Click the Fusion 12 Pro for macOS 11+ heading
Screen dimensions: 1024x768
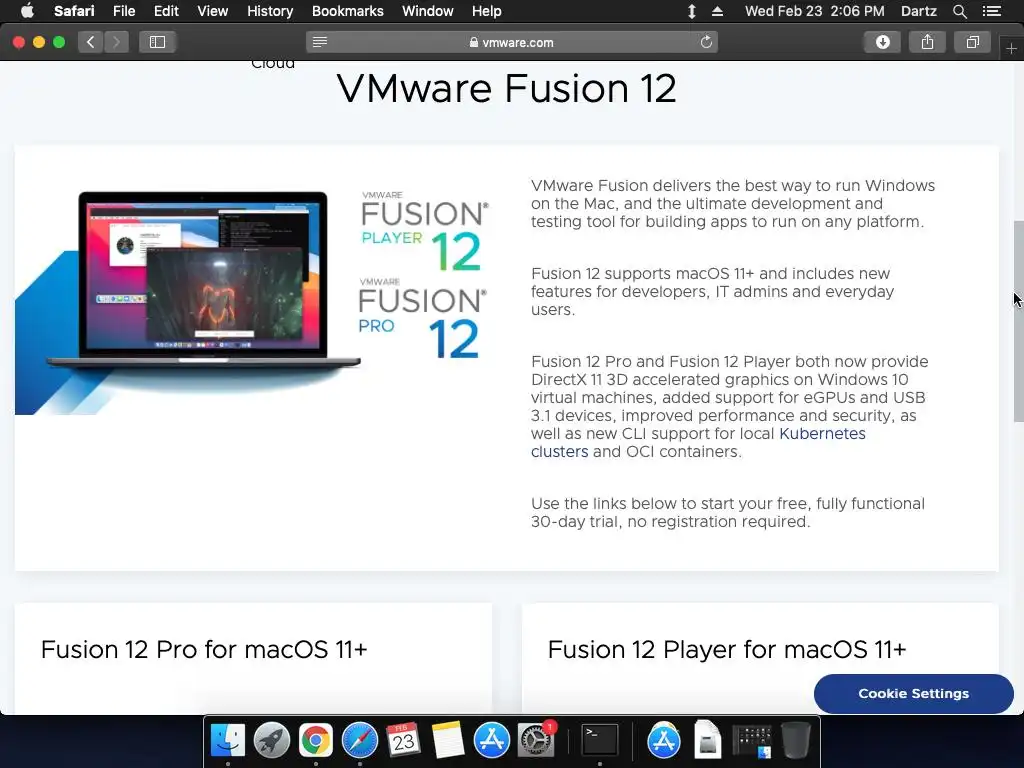click(x=204, y=650)
